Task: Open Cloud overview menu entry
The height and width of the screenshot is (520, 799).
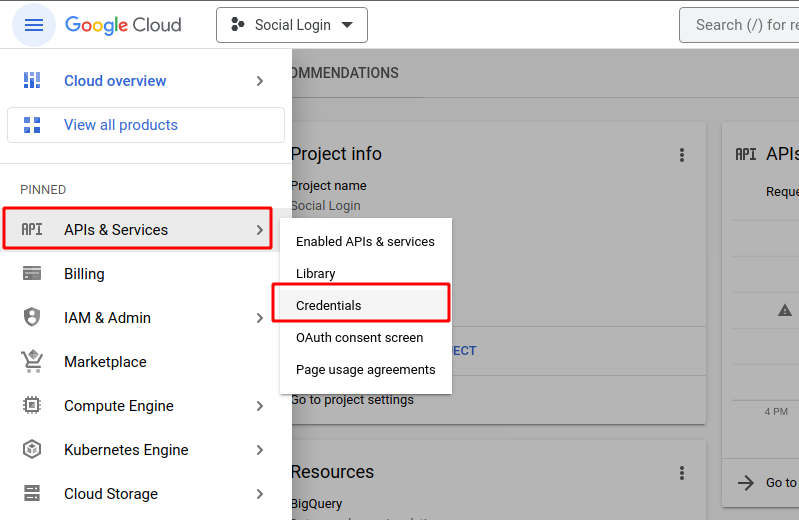Action: pos(115,81)
